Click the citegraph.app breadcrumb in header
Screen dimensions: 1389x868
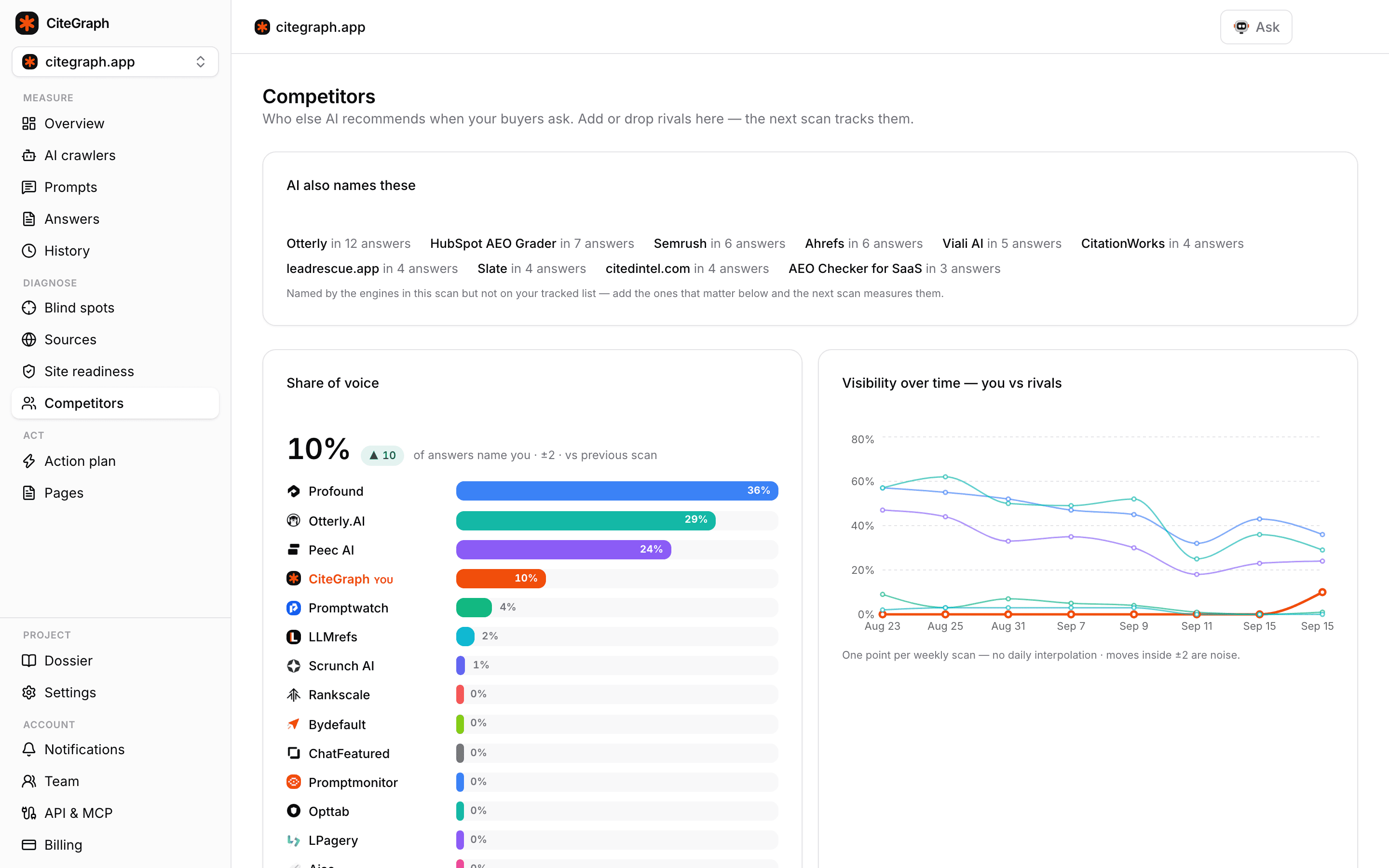tap(310, 27)
